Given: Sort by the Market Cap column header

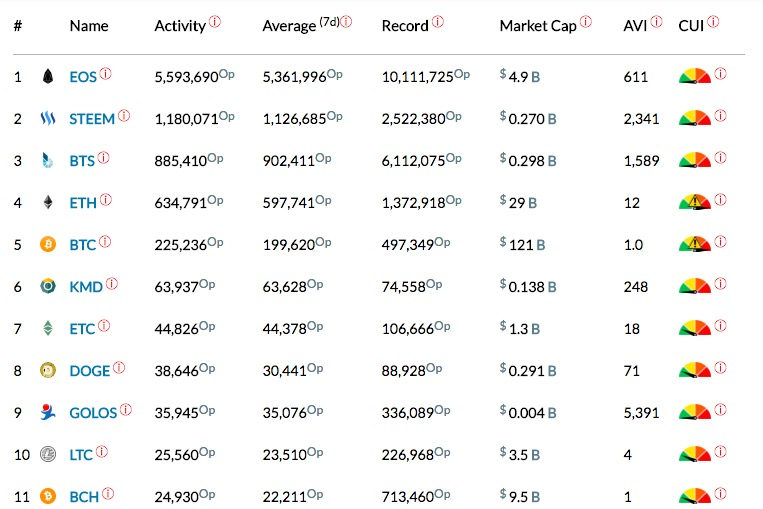Looking at the screenshot, I should (x=538, y=26).
